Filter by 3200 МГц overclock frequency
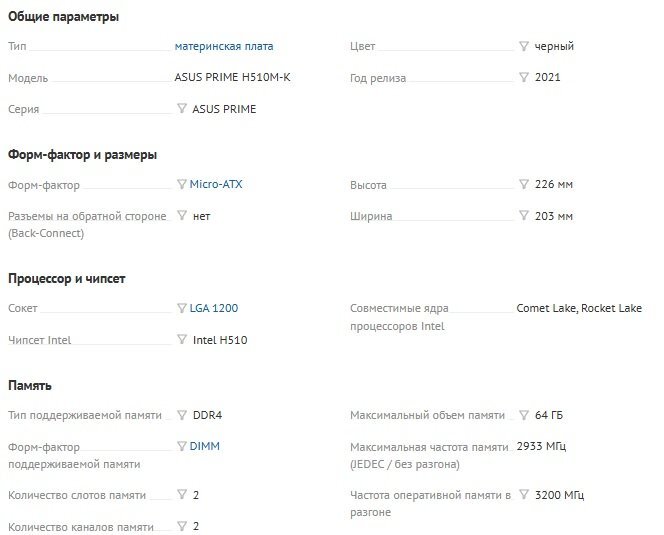Image resolution: width=664 pixels, height=535 pixels. pyautogui.click(x=524, y=495)
